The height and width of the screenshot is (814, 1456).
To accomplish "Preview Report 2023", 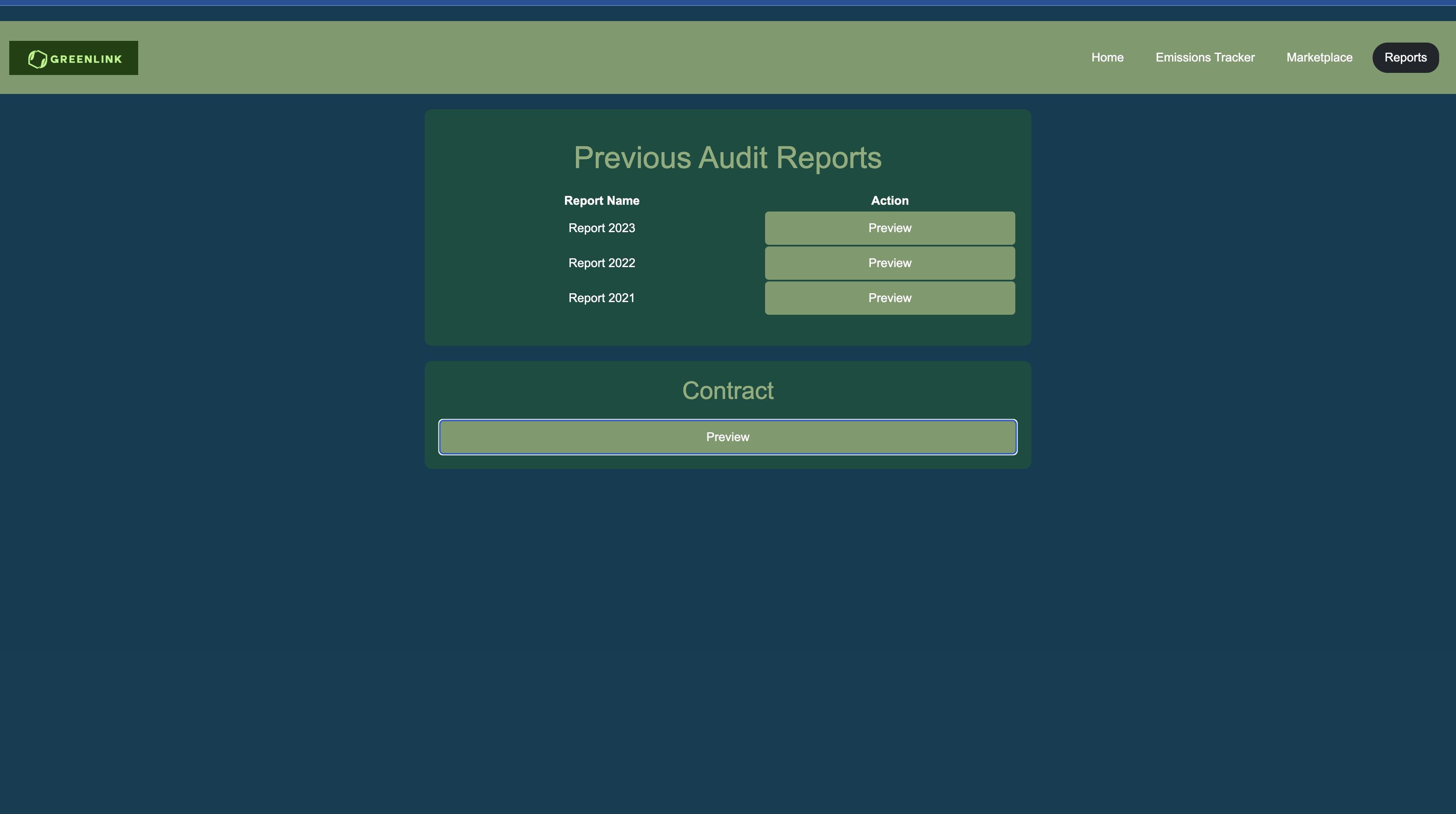I will (x=890, y=228).
